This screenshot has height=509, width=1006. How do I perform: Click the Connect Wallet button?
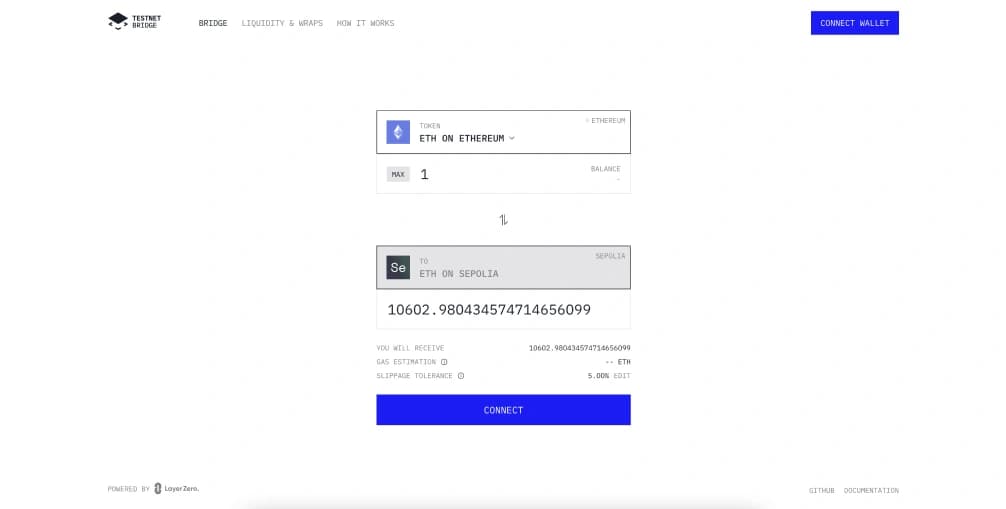(x=855, y=23)
